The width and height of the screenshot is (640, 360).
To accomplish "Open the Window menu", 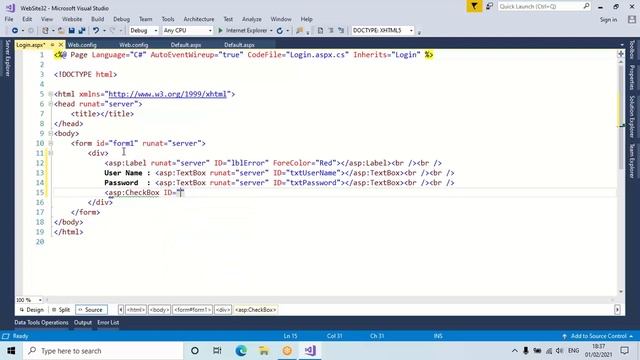I will [x=281, y=19].
